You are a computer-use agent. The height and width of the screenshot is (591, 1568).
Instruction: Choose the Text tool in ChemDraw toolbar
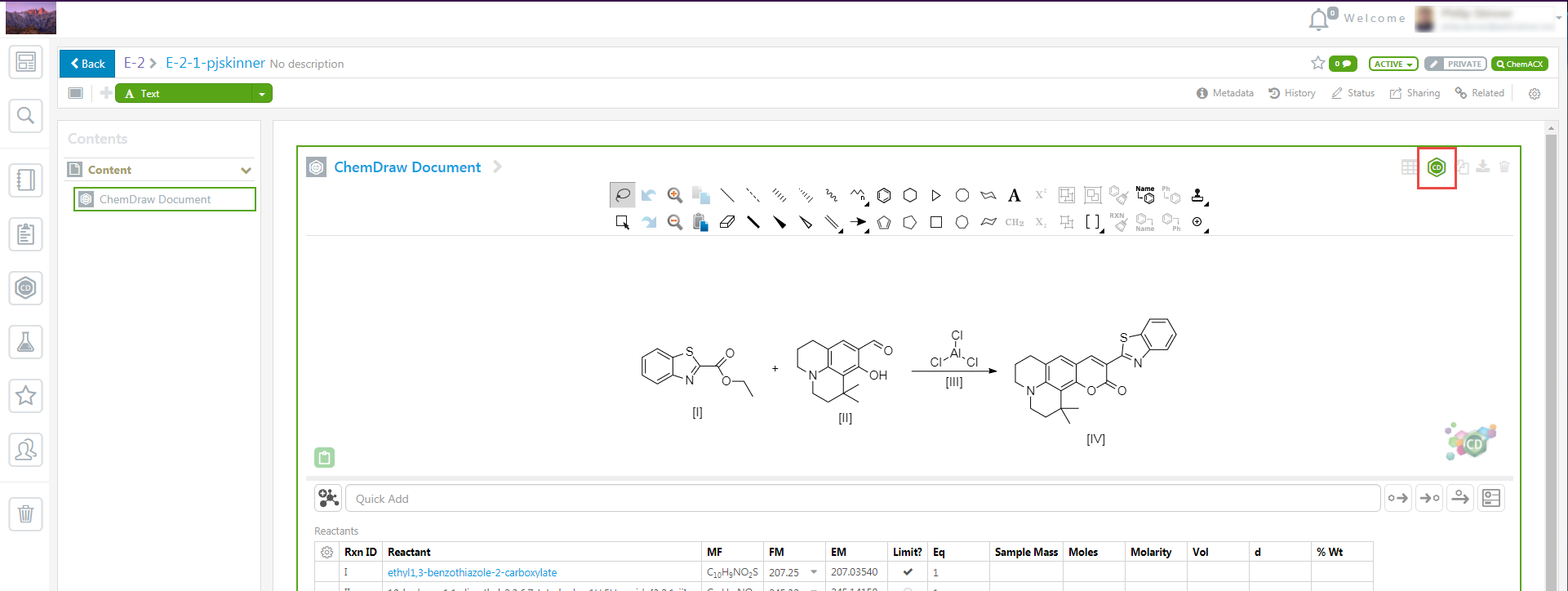tap(1014, 195)
